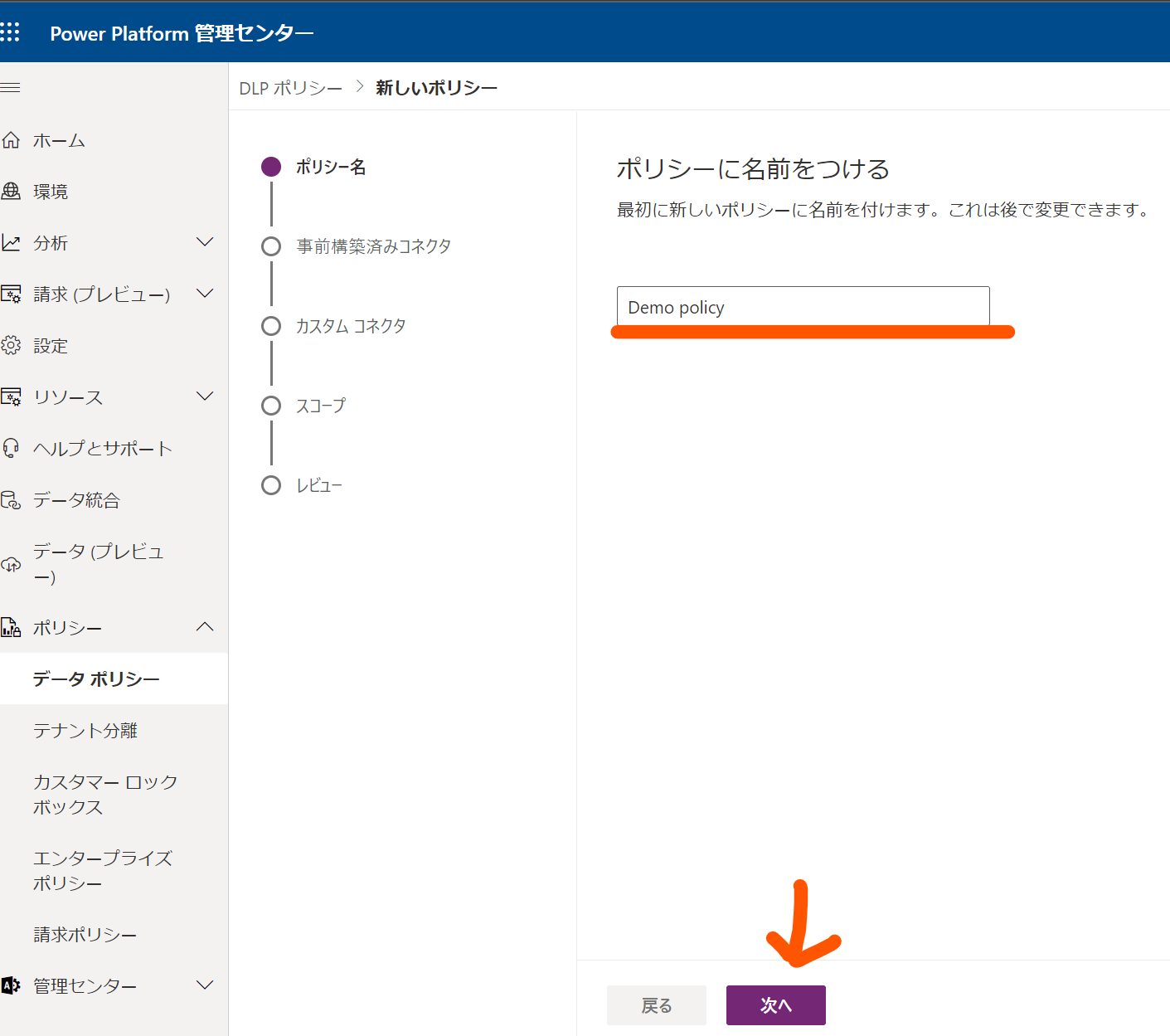Select the スコープ step indicator

[271, 405]
